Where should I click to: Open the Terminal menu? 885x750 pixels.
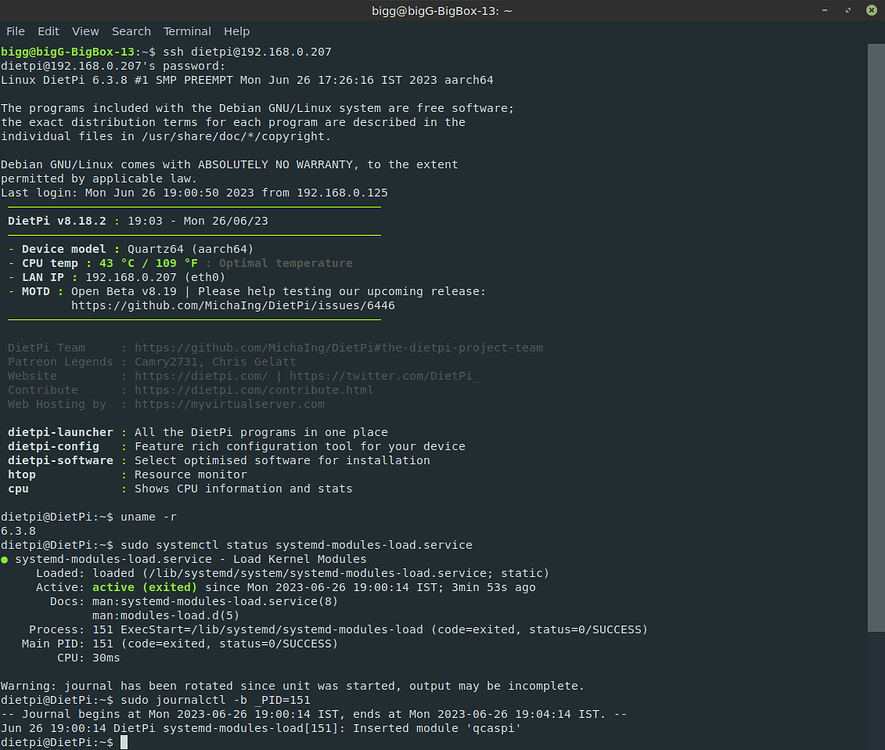pyautogui.click(x=186, y=31)
